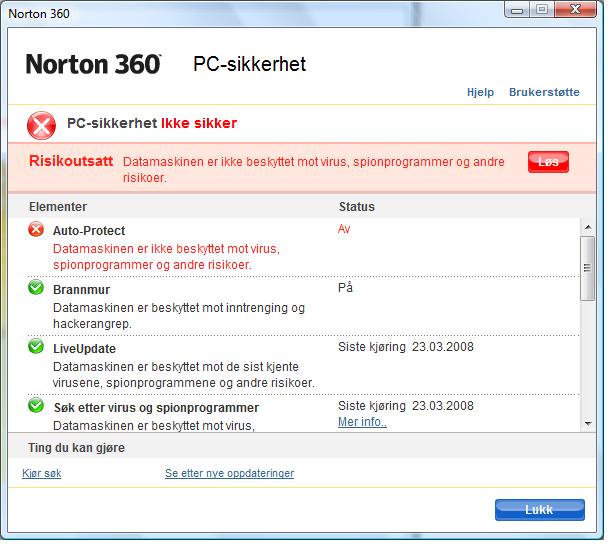611x548 pixels.
Task: Open the Brukerstøtte support link
Action: (x=544, y=92)
